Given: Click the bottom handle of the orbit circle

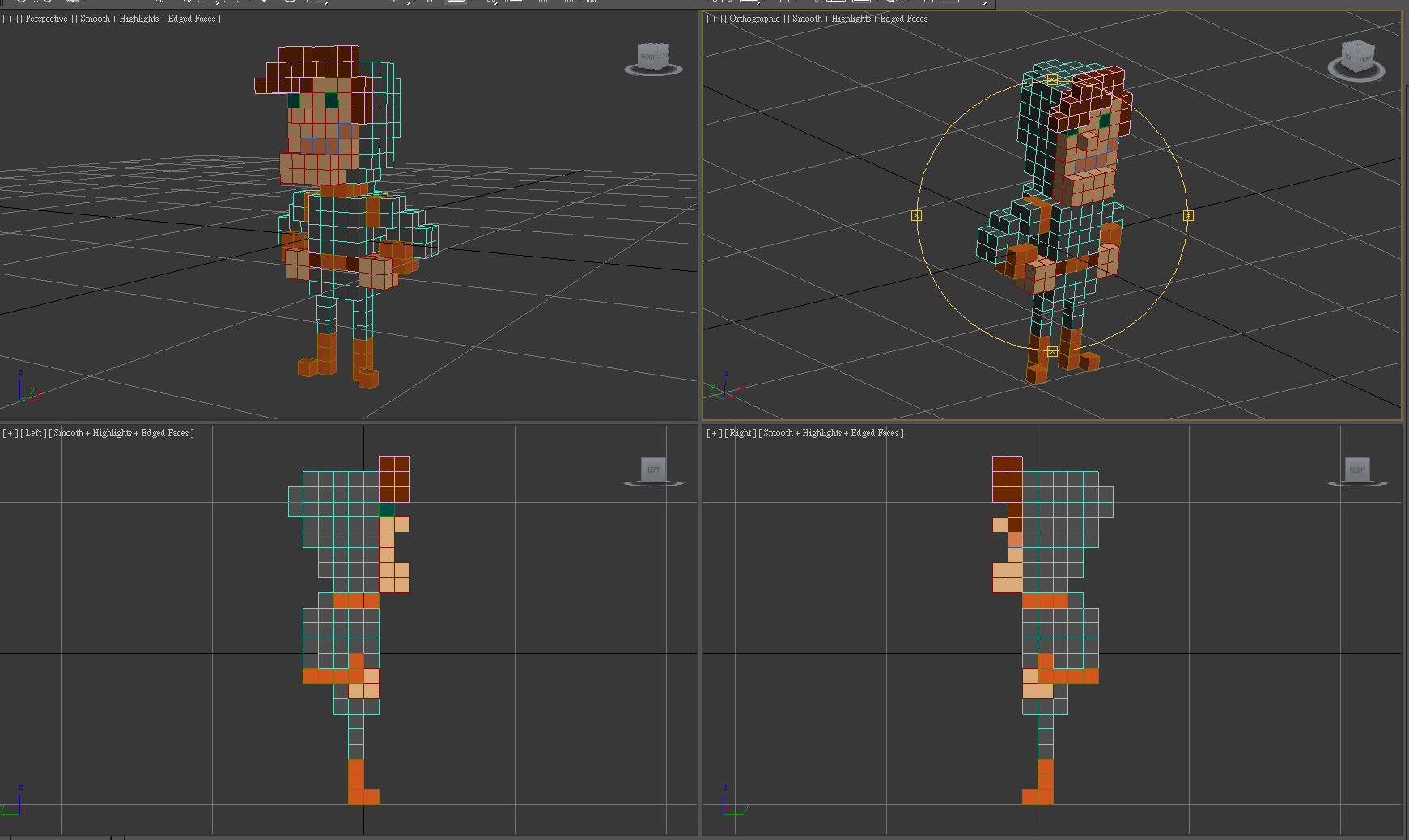Looking at the screenshot, I should tap(1052, 351).
